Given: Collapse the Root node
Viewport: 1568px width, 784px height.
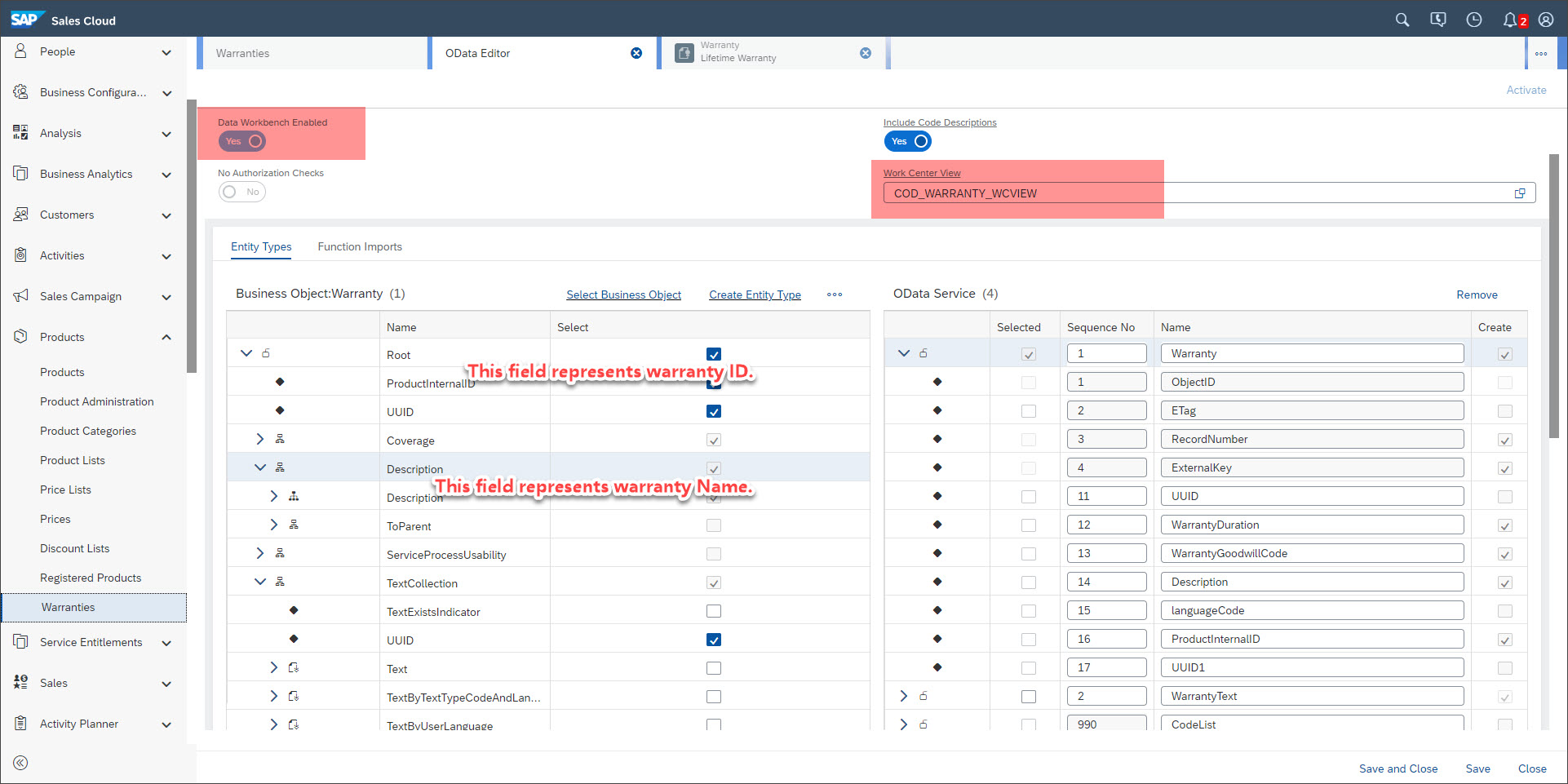Looking at the screenshot, I should pos(246,353).
